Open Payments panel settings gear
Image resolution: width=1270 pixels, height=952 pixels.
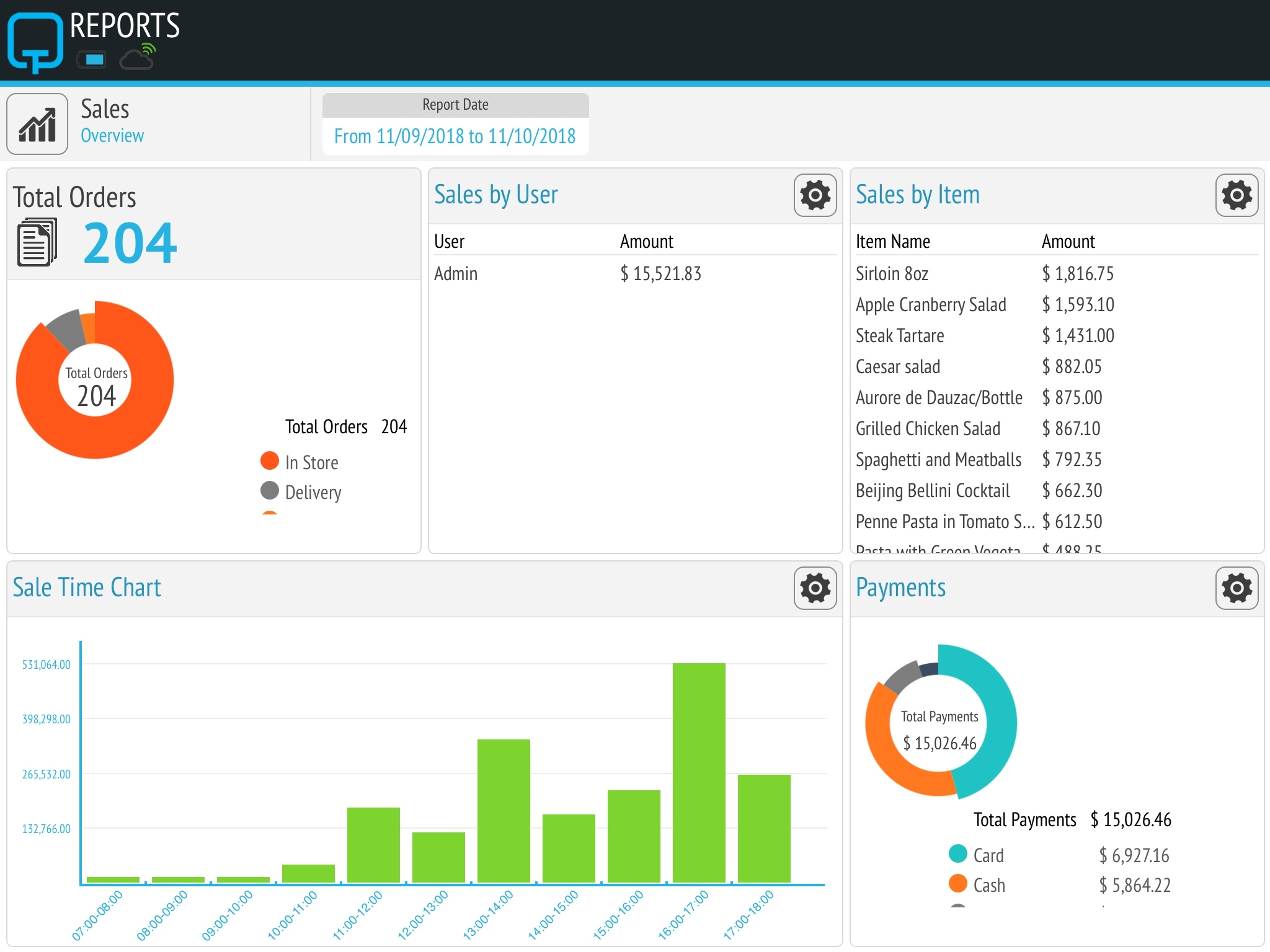click(1237, 588)
